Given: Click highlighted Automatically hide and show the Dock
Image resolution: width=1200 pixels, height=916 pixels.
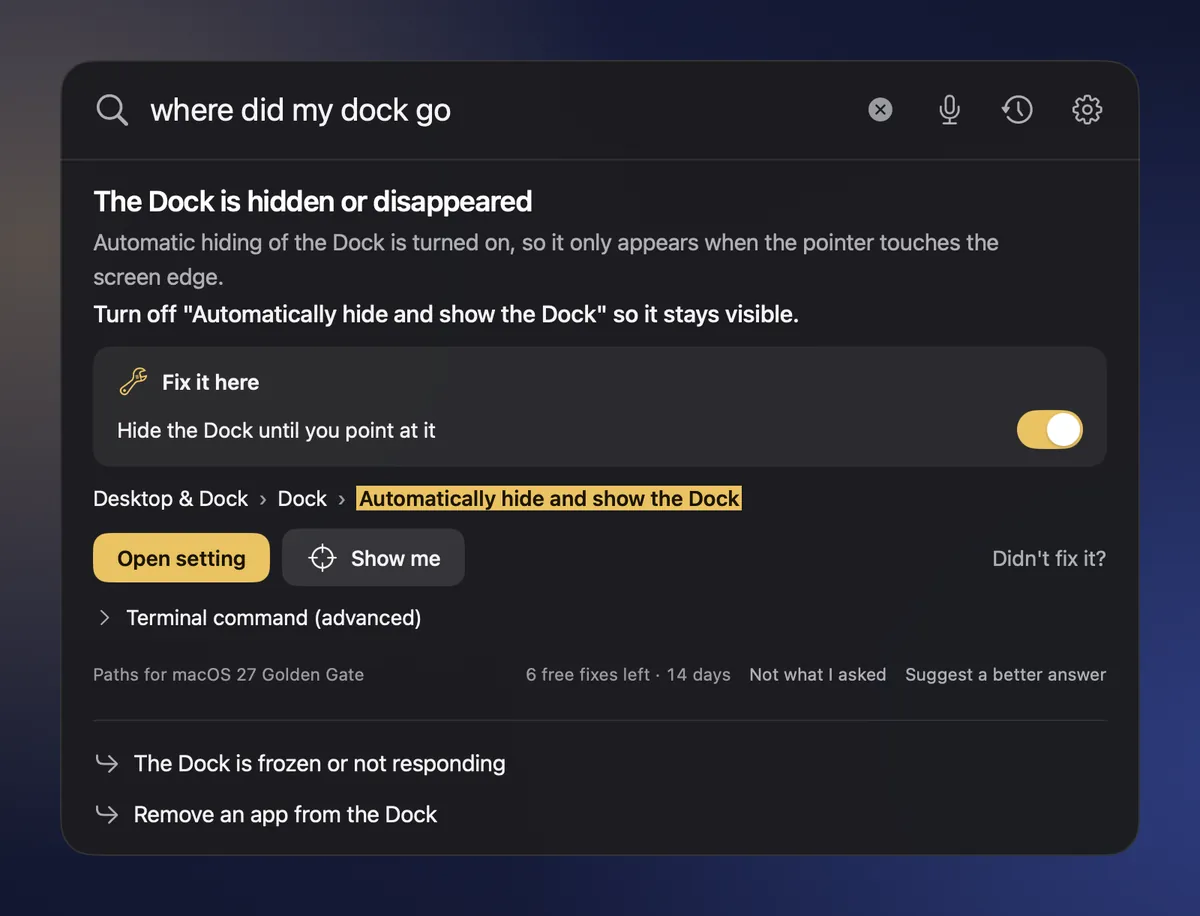Looking at the screenshot, I should [x=549, y=499].
